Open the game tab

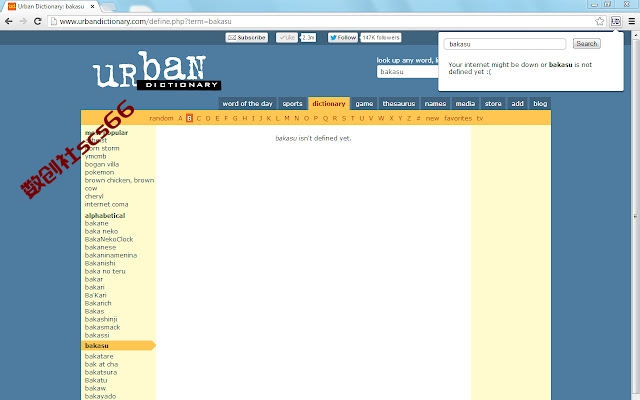tap(364, 104)
